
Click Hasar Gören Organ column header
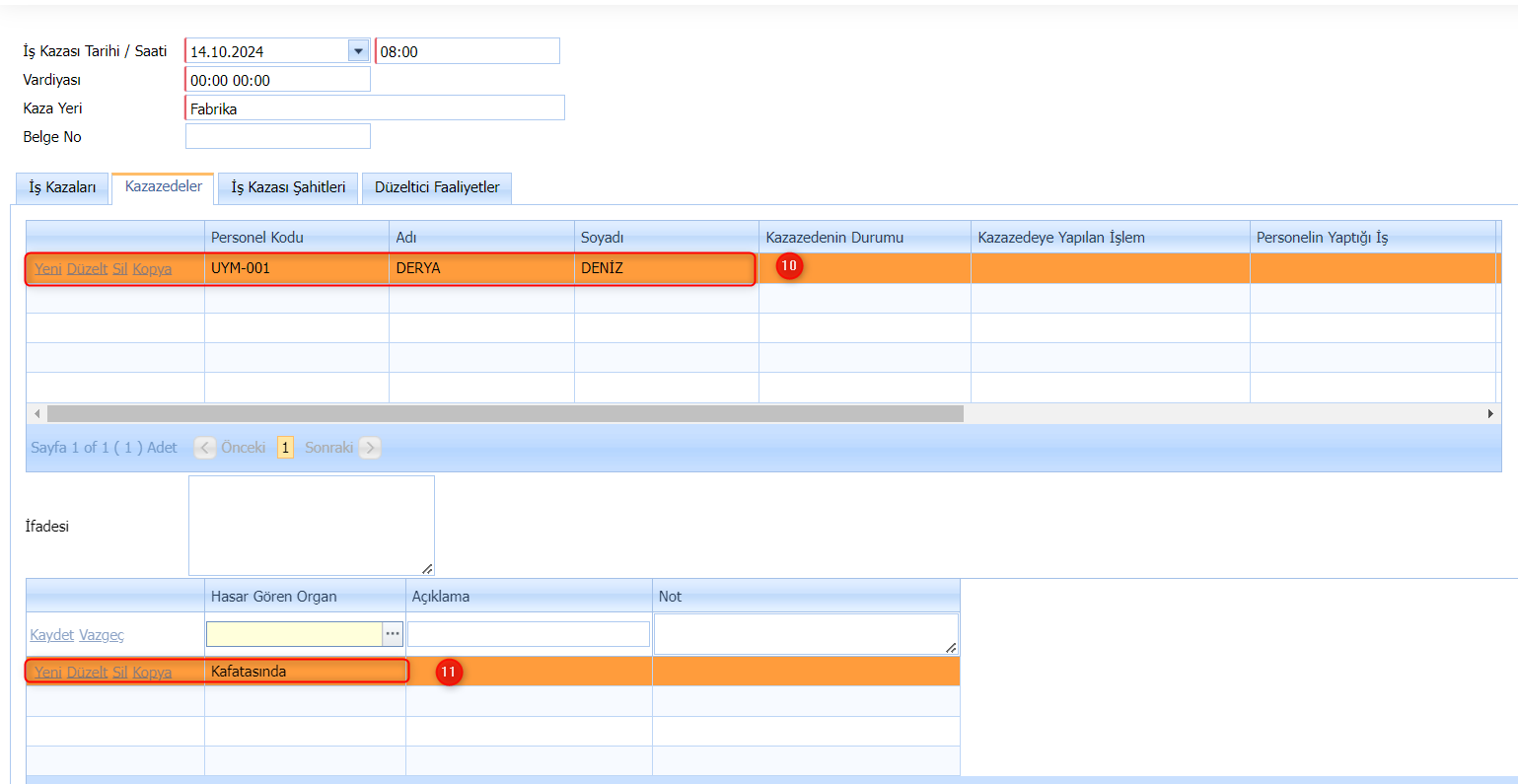(305, 597)
